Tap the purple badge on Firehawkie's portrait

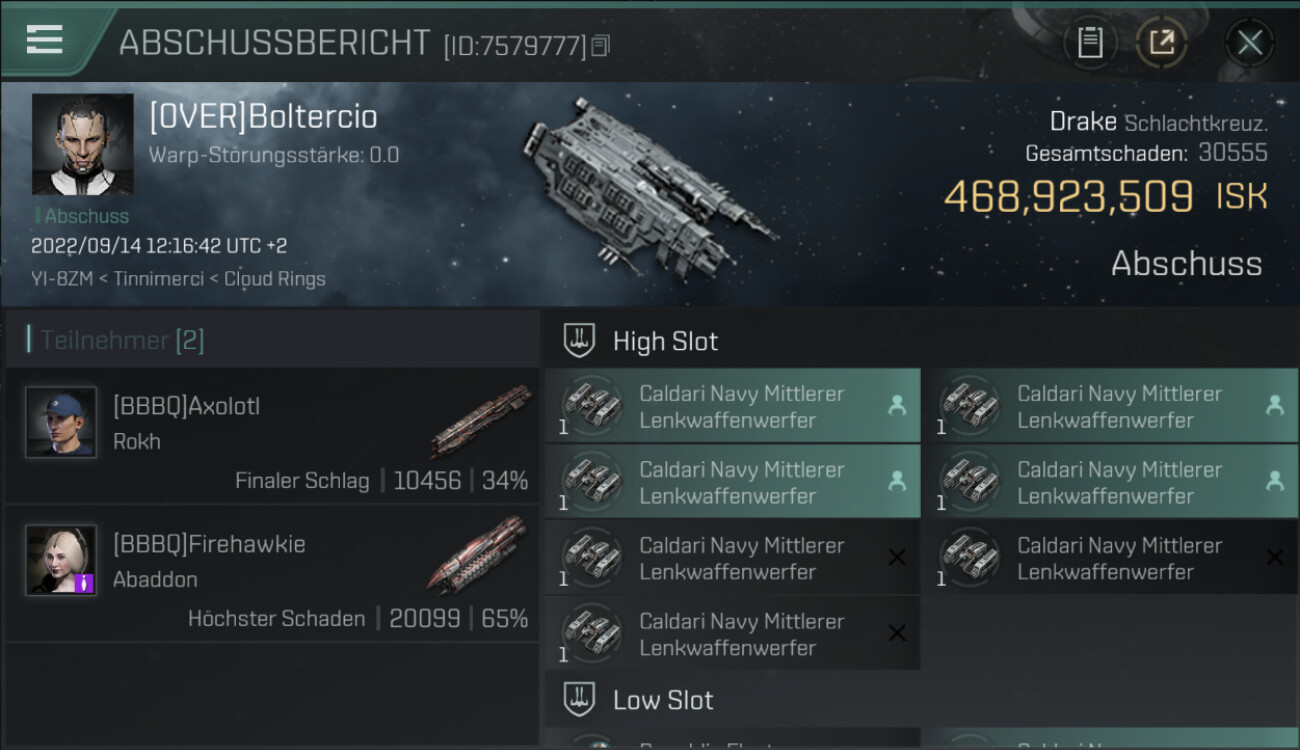point(84,582)
